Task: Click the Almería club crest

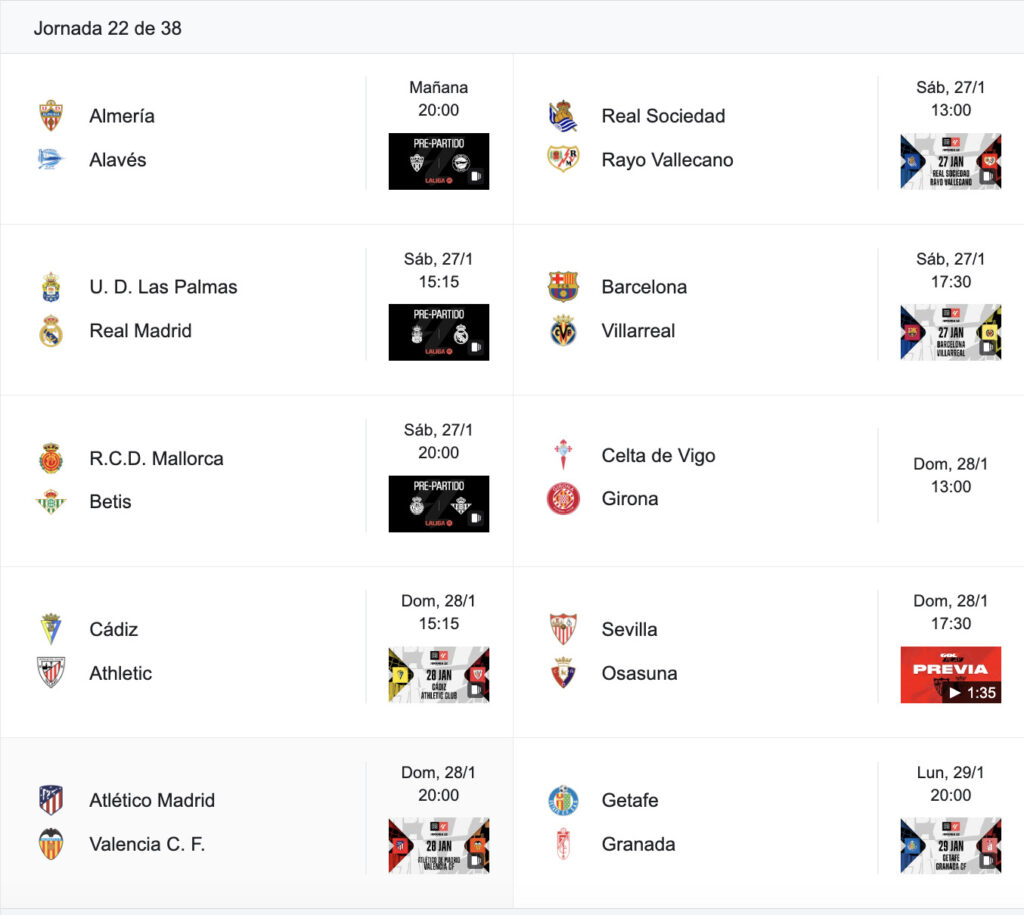Action: [51, 116]
